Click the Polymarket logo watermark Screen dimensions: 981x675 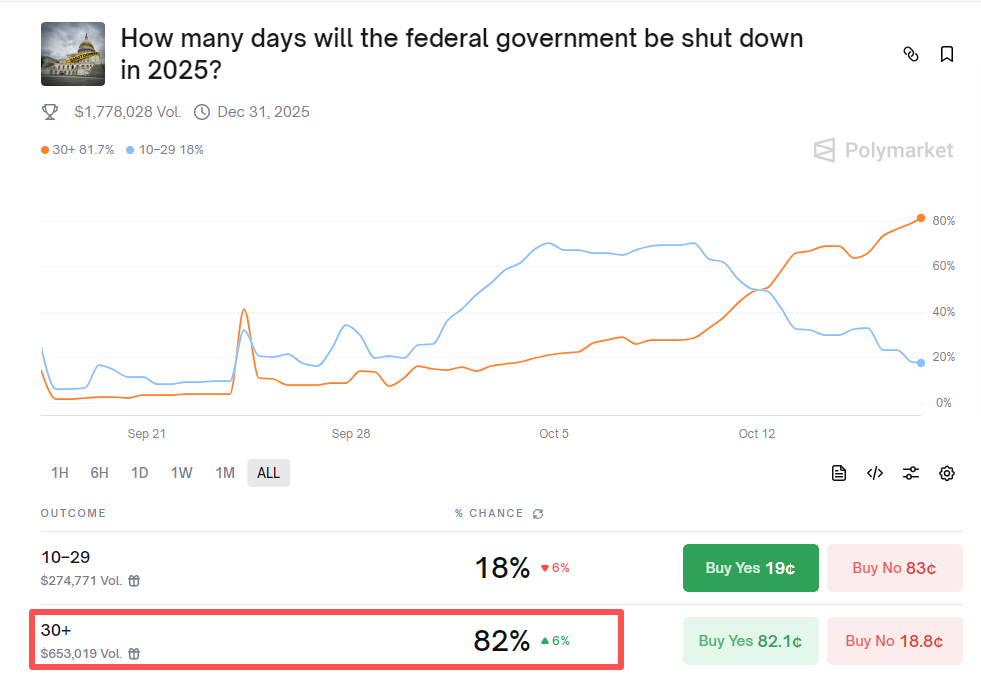tap(883, 150)
